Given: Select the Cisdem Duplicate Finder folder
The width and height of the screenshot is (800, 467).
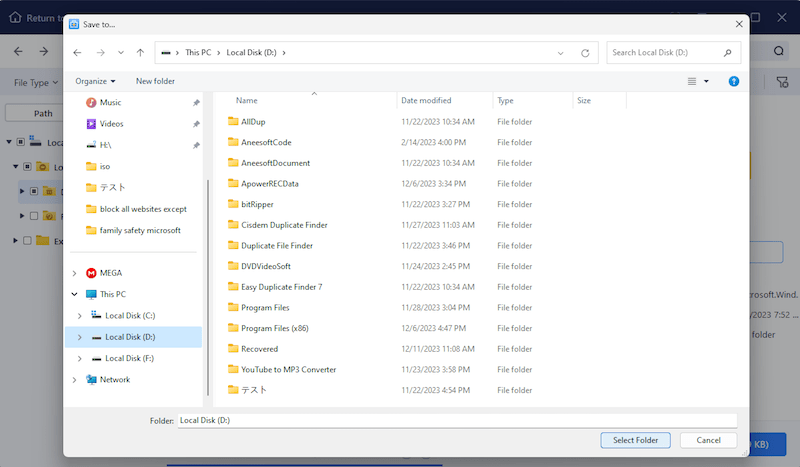Looking at the screenshot, I should pyautogui.click(x=278, y=225).
